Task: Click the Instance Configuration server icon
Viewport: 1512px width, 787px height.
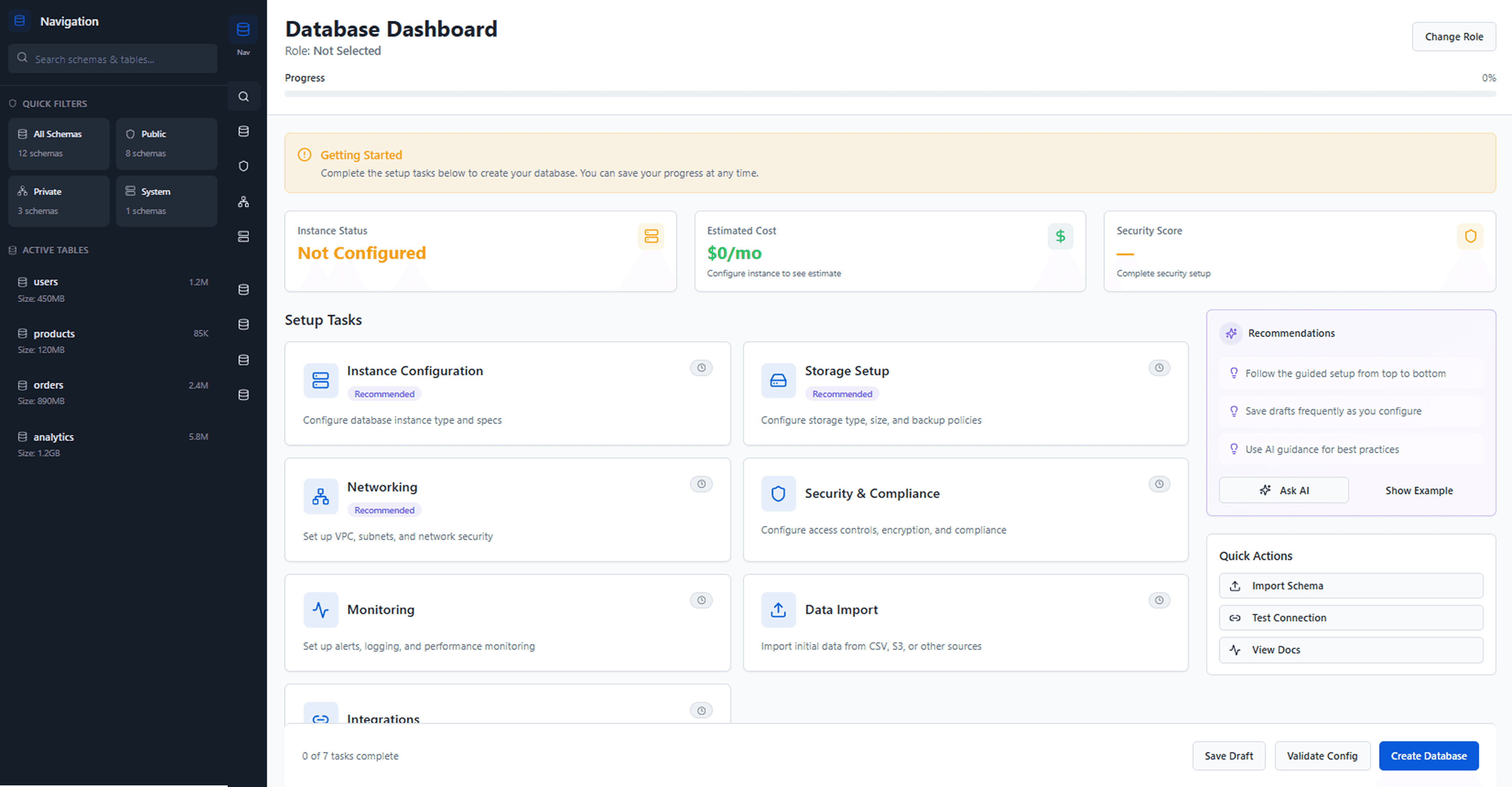Action: [321, 380]
